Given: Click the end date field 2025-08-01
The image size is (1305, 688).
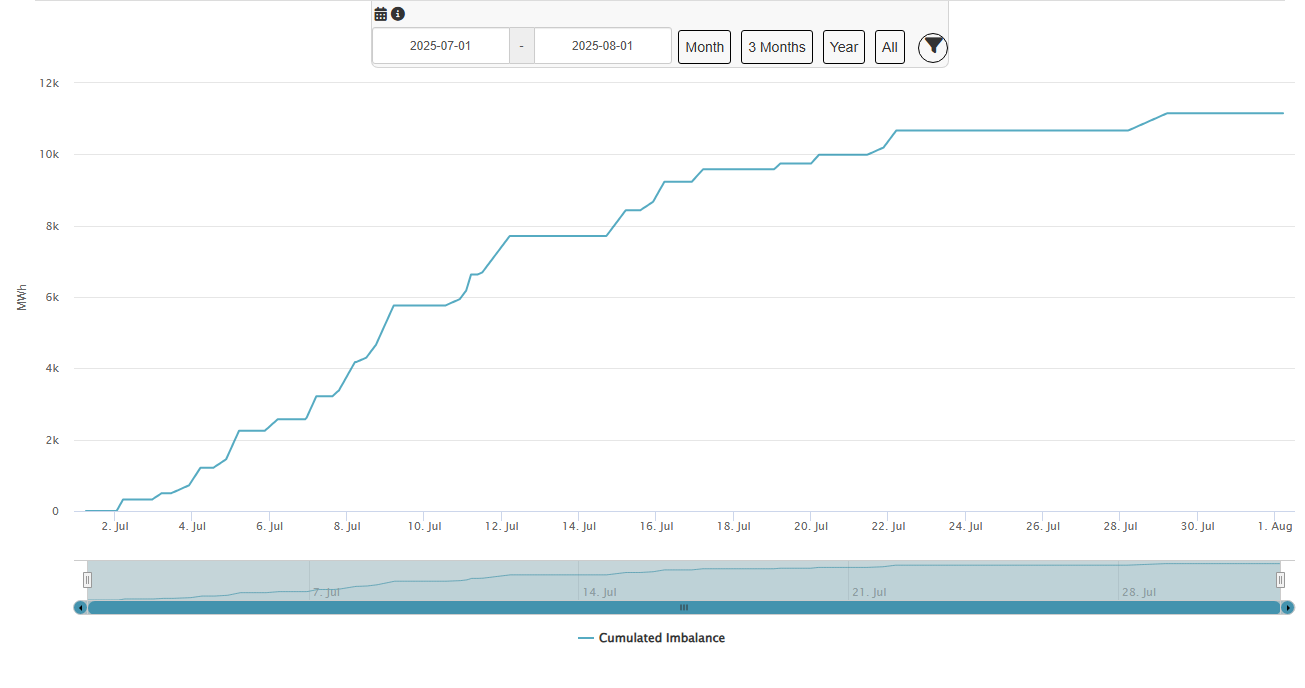Looking at the screenshot, I should (602, 46).
